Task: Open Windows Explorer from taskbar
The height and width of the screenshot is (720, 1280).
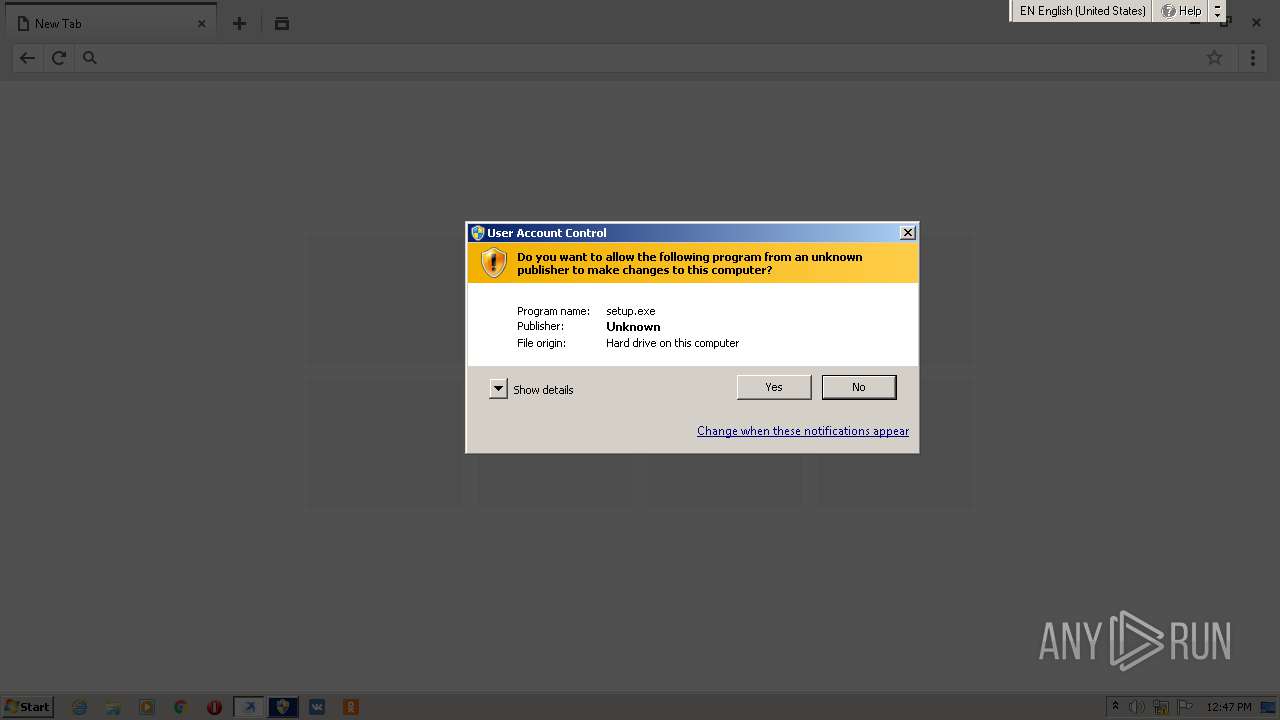Action: pyautogui.click(x=113, y=707)
